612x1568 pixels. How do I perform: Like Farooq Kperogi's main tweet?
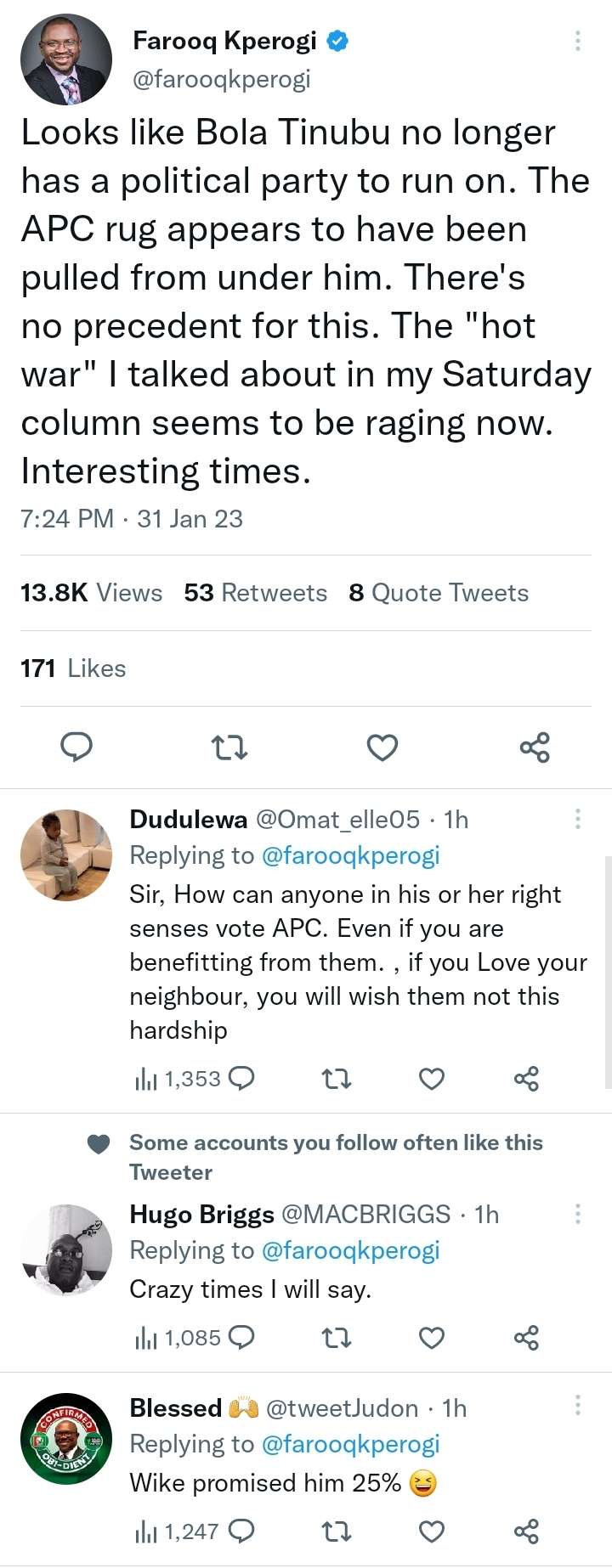pos(382,747)
